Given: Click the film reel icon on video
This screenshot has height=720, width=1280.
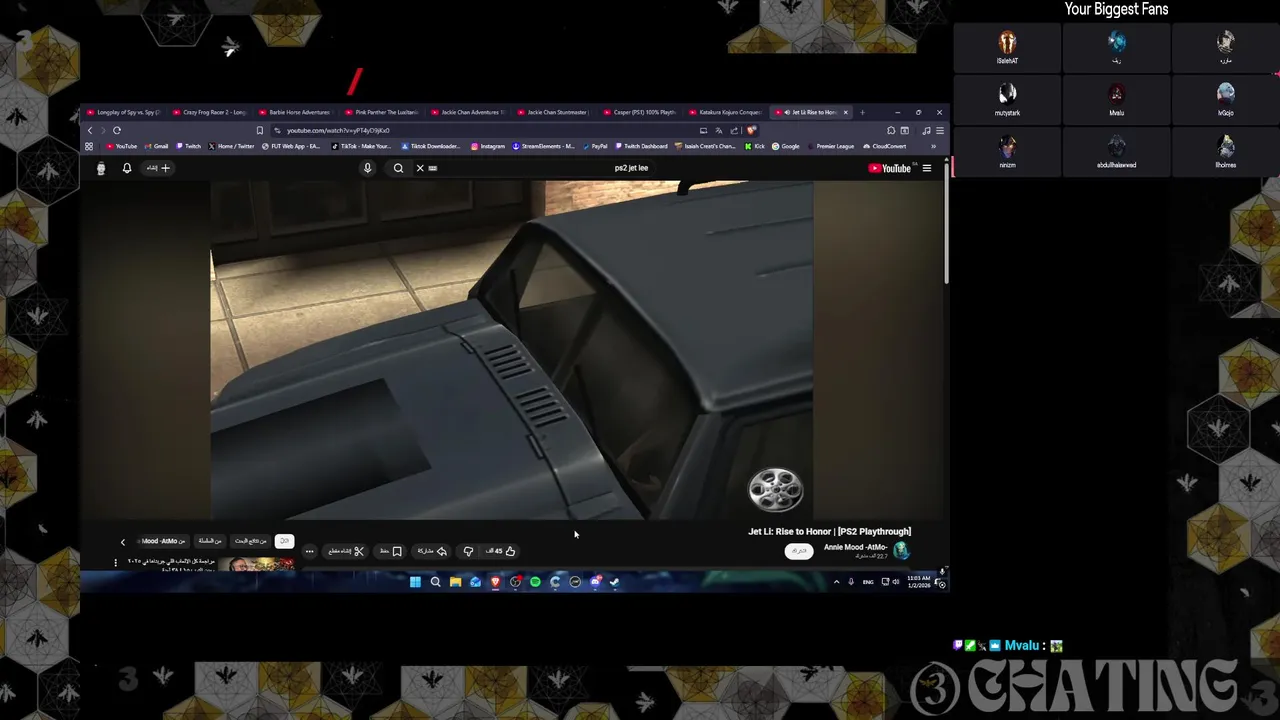Looking at the screenshot, I should [775, 490].
